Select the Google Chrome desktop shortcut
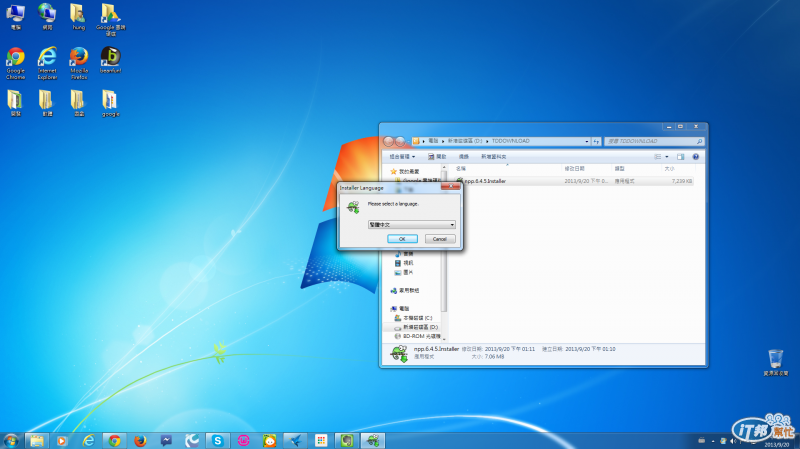800x449 pixels. click(15, 63)
